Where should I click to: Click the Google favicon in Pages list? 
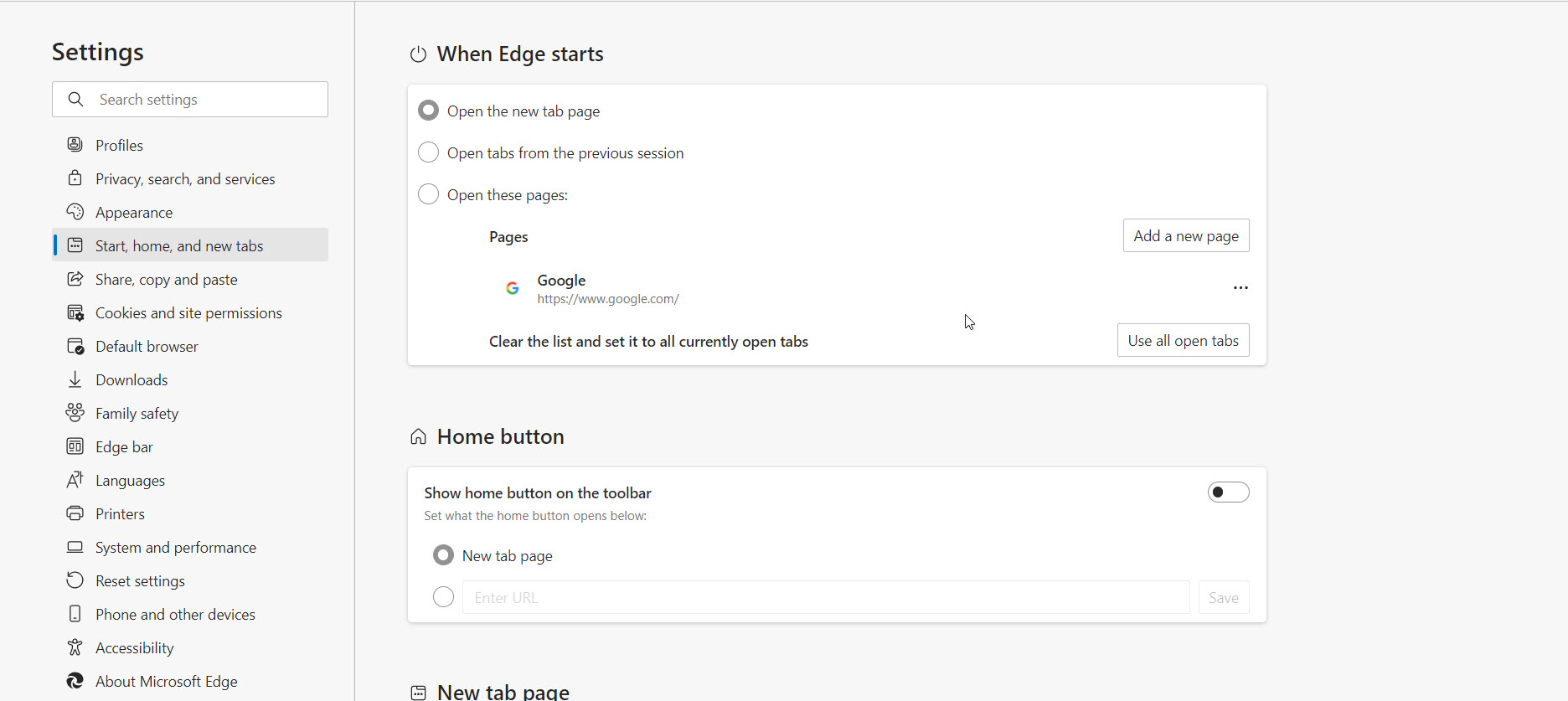click(513, 288)
